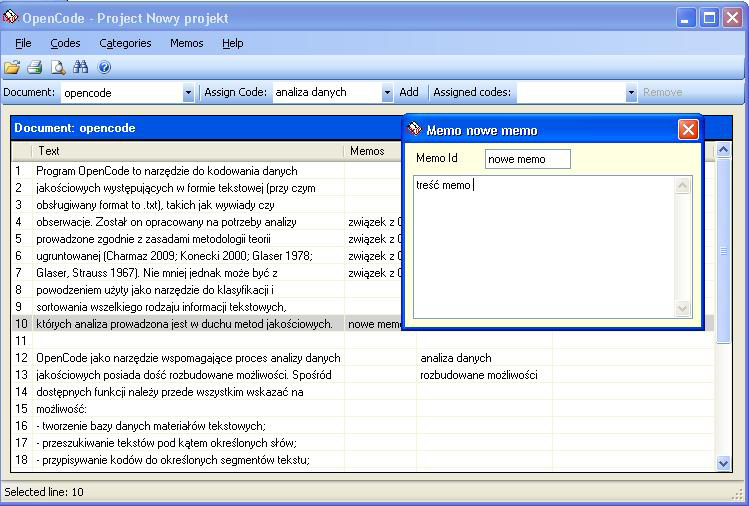Click the nowe memo cell in line 10

tap(374, 324)
